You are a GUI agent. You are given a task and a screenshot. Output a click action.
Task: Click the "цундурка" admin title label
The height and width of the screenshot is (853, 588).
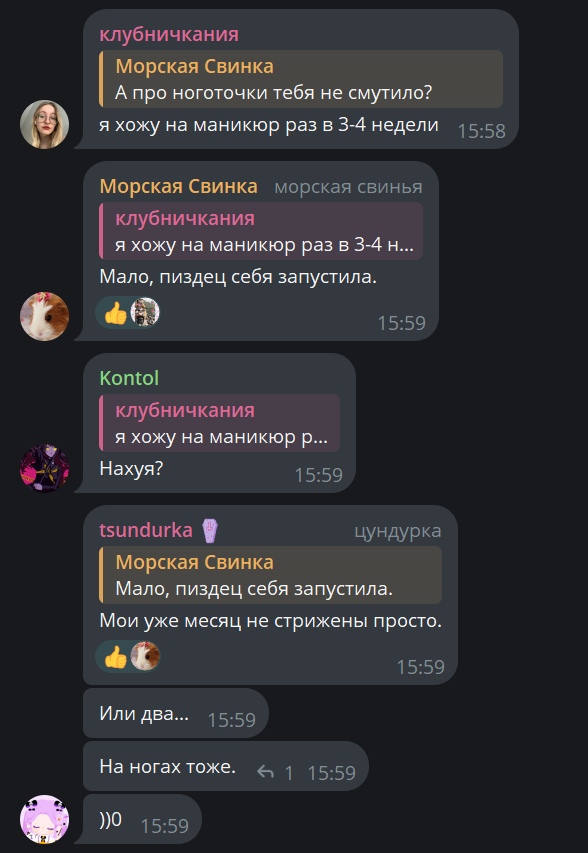tap(398, 531)
